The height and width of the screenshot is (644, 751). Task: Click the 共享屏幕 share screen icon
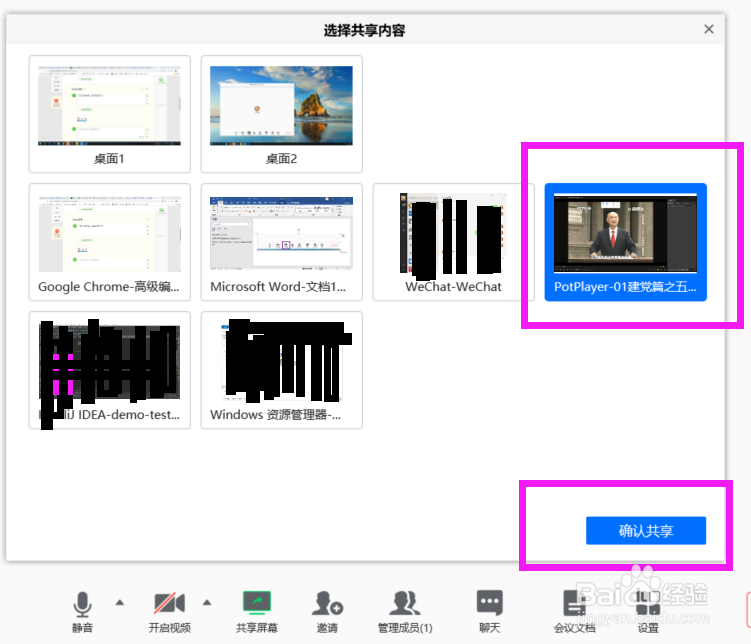[x=257, y=603]
